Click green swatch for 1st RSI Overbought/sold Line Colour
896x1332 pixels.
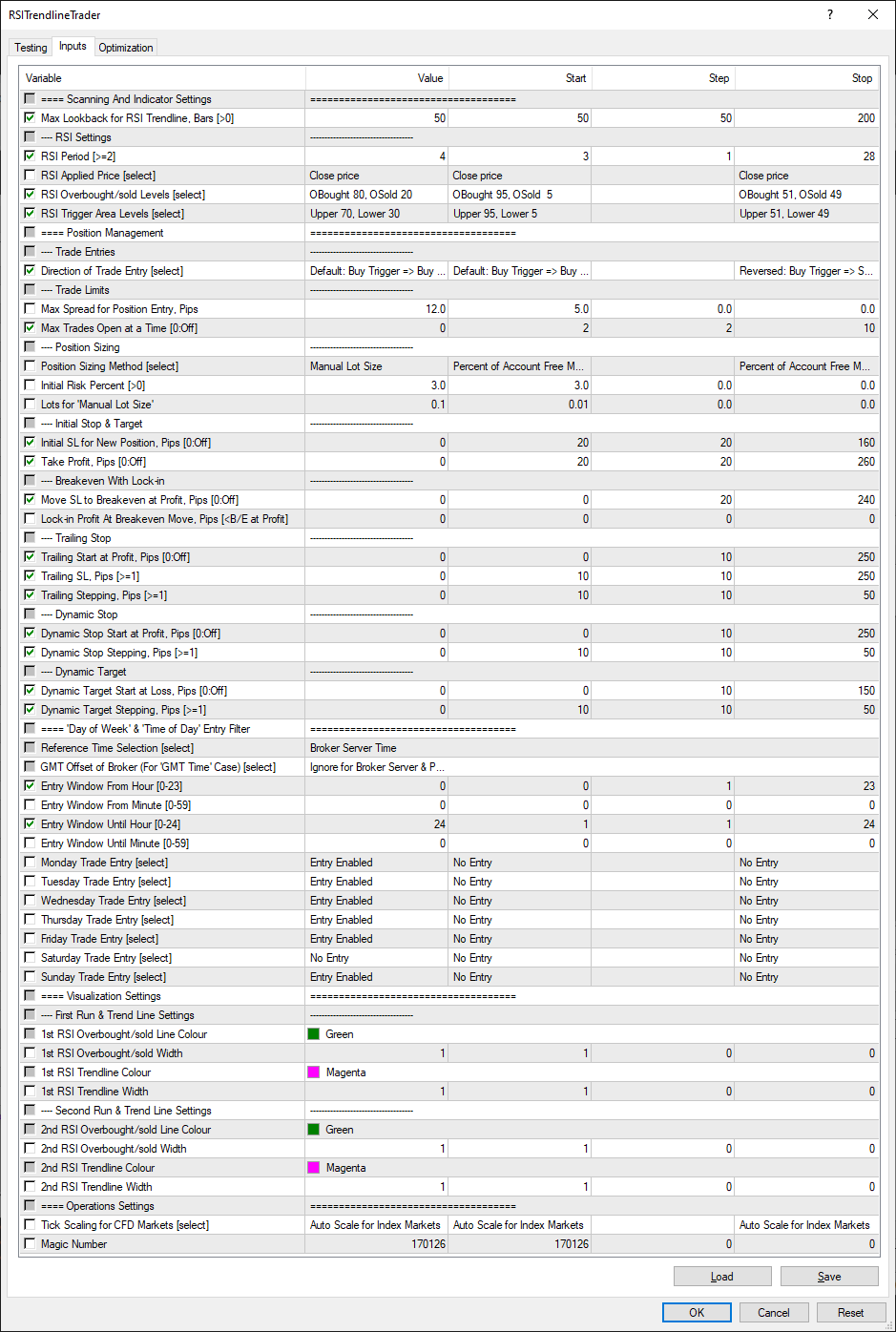pos(314,1034)
